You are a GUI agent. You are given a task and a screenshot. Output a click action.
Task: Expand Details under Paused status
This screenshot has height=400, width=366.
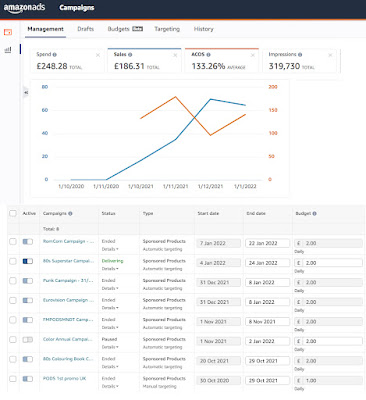[x=110, y=347]
